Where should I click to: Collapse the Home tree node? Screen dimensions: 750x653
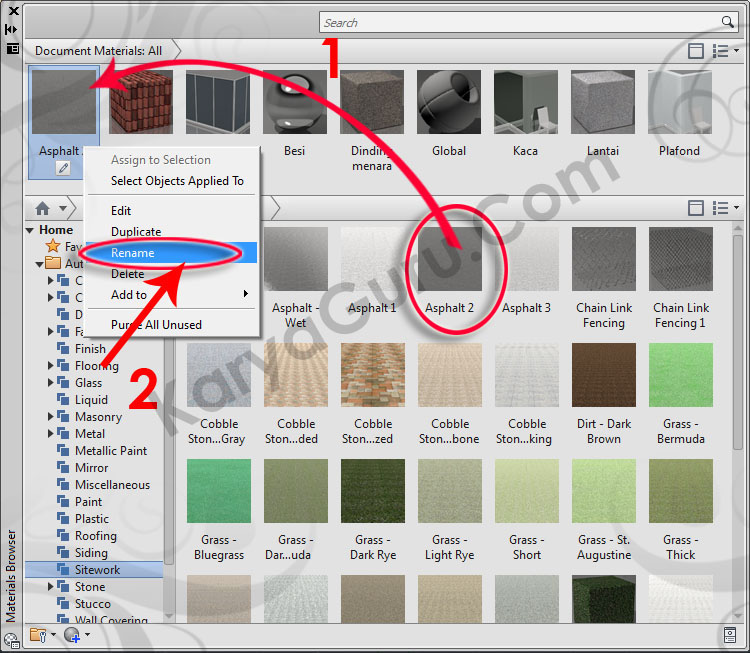pos(30,230)
